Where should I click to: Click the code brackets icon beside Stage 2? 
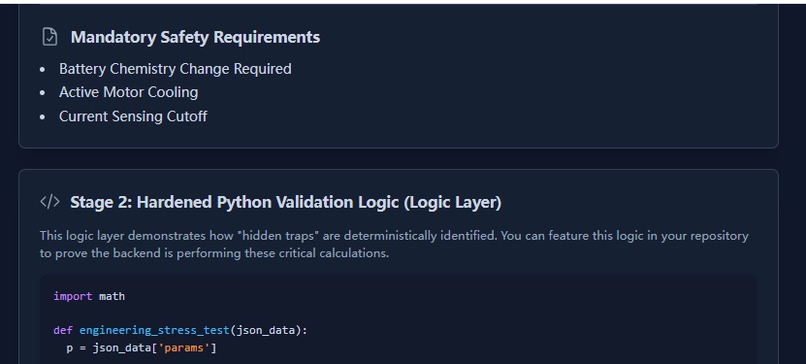pyautogui.click(x=50, y=202)
